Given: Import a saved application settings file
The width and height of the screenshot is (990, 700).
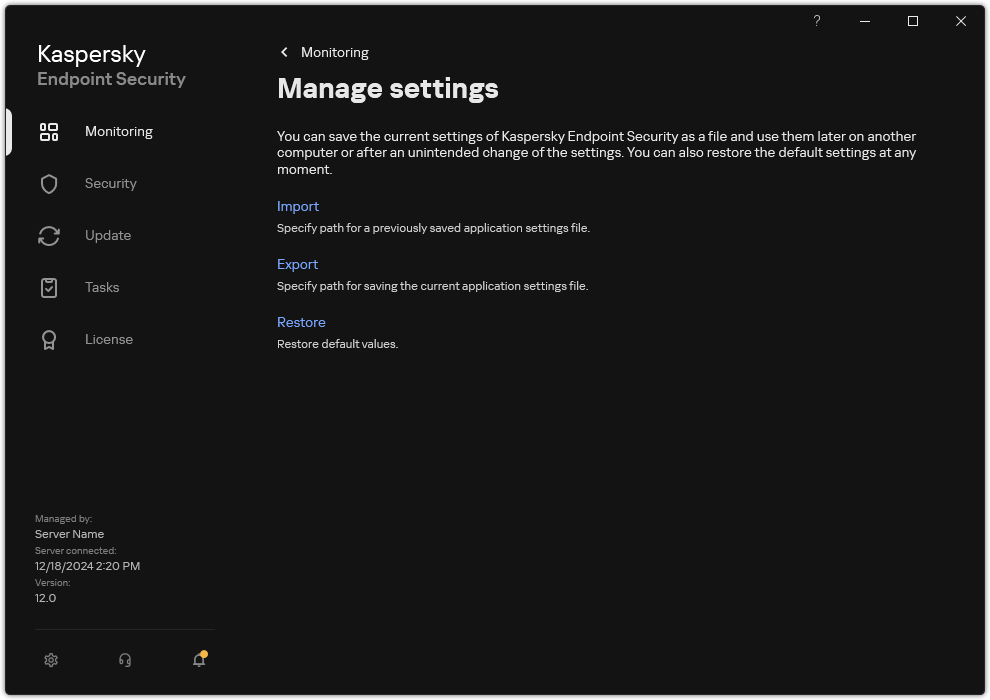Looking at the screenshot, I should [x=298, y=206].
